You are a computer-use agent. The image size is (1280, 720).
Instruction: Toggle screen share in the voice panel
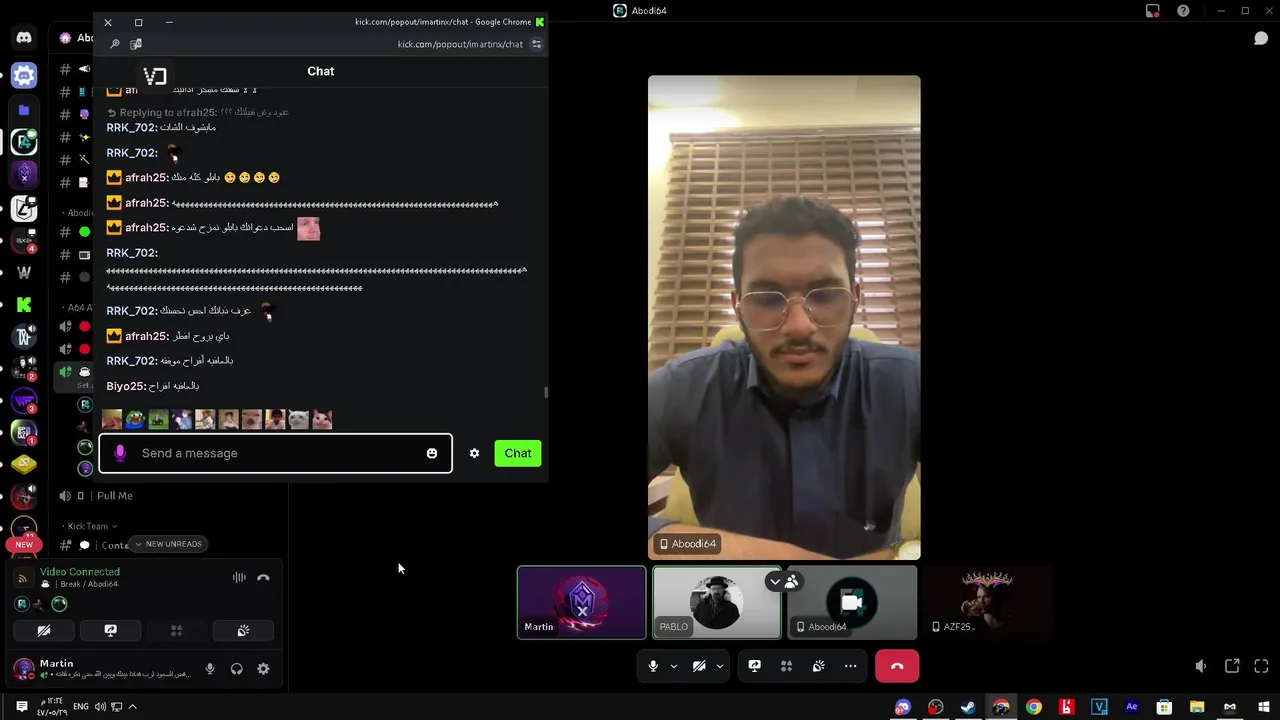pyautogui.click(x=110, y=631)
